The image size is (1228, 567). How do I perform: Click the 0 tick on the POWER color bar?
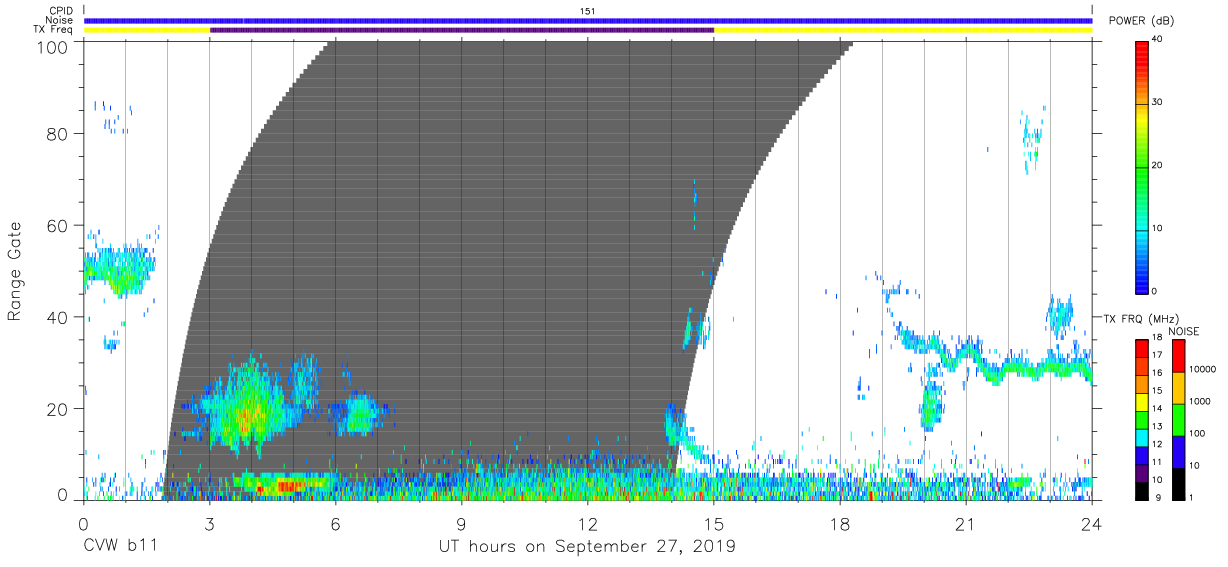(x=1155, y=291)
